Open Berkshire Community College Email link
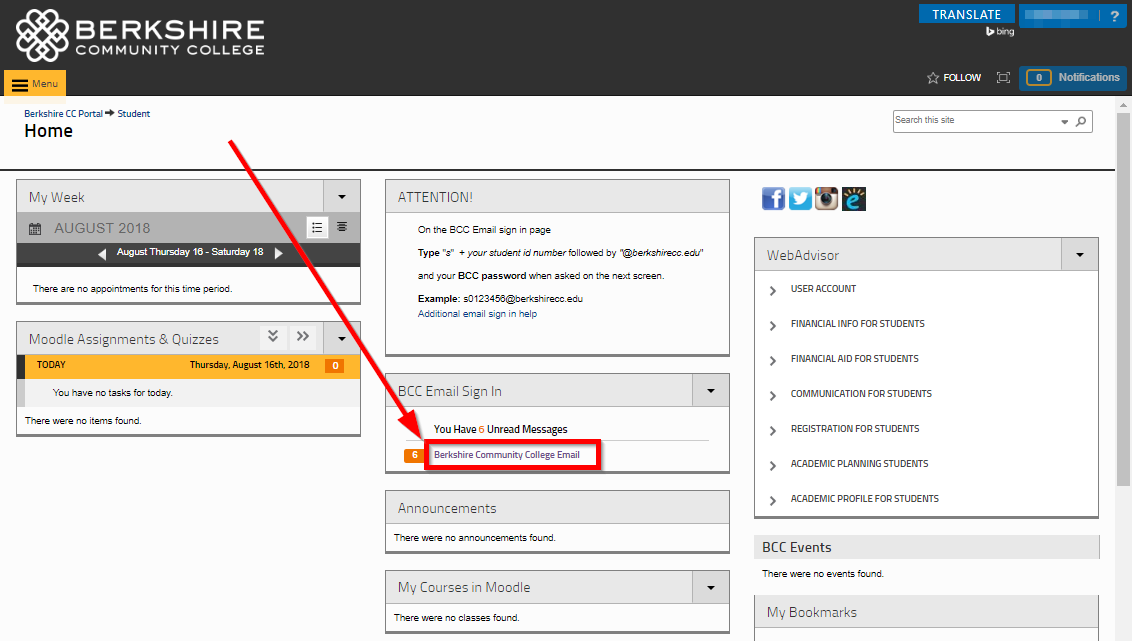The image size is (1132, 641). [507, 455]
